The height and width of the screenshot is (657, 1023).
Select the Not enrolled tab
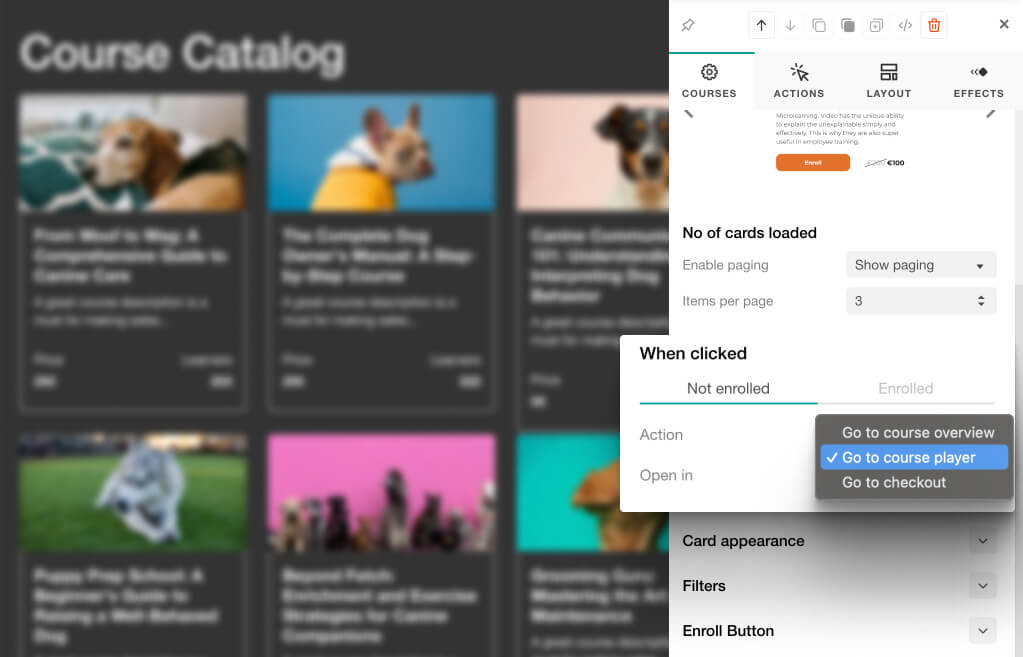pos(728,389)
